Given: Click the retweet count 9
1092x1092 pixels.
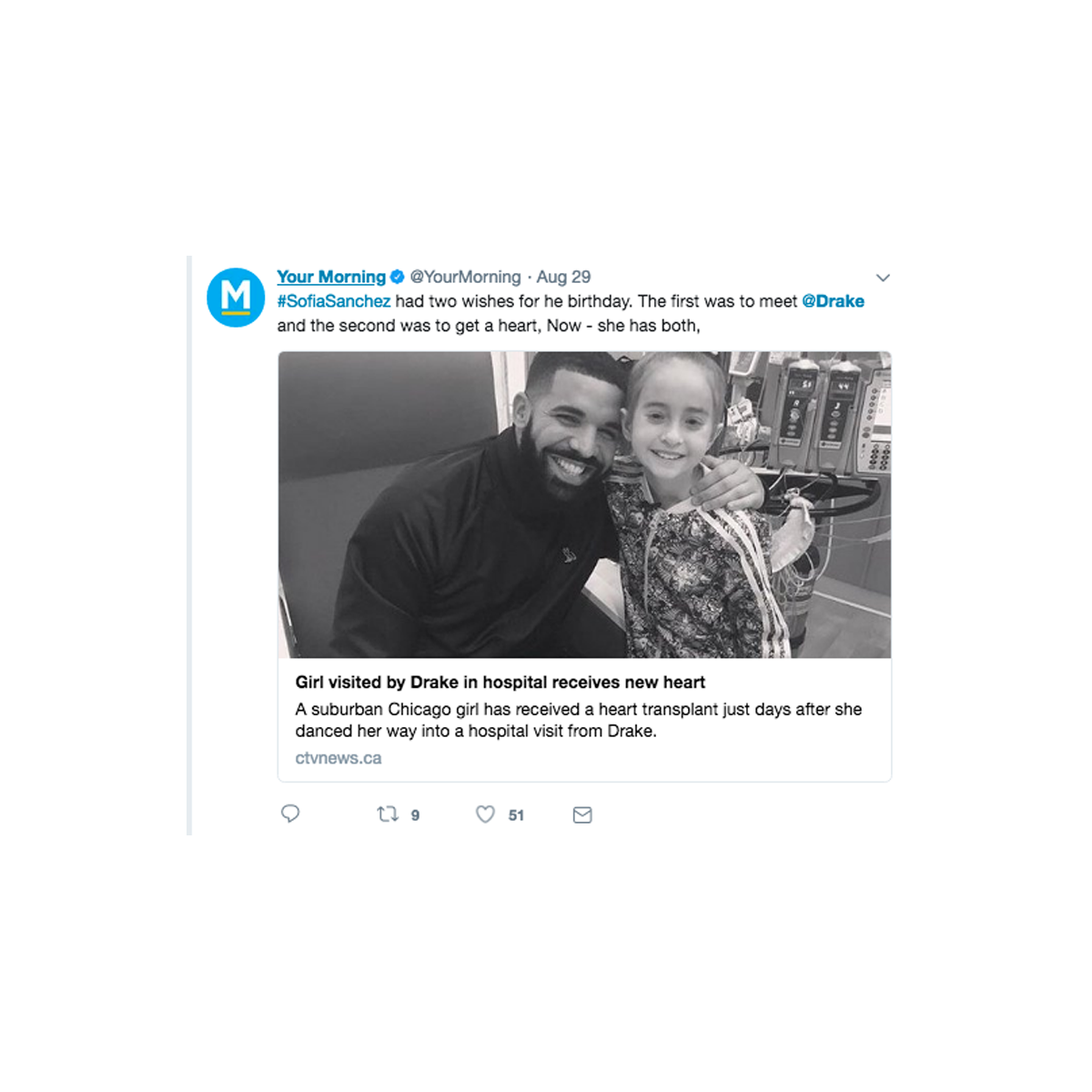Looking at the screenshot, I should [x=415, y=815].
